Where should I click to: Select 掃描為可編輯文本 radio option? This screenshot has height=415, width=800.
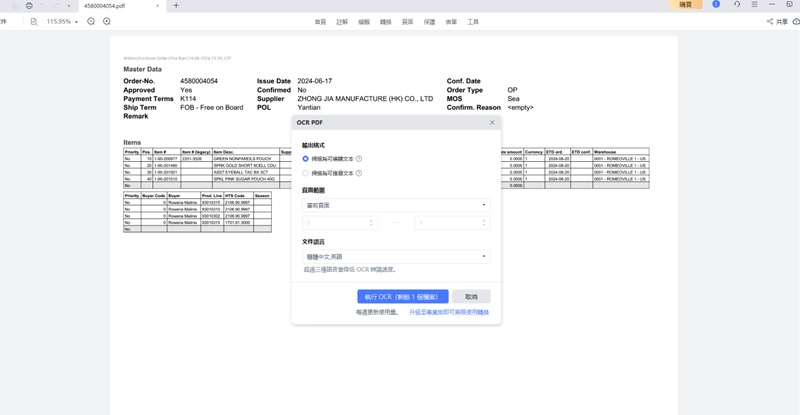pos(306,159)
